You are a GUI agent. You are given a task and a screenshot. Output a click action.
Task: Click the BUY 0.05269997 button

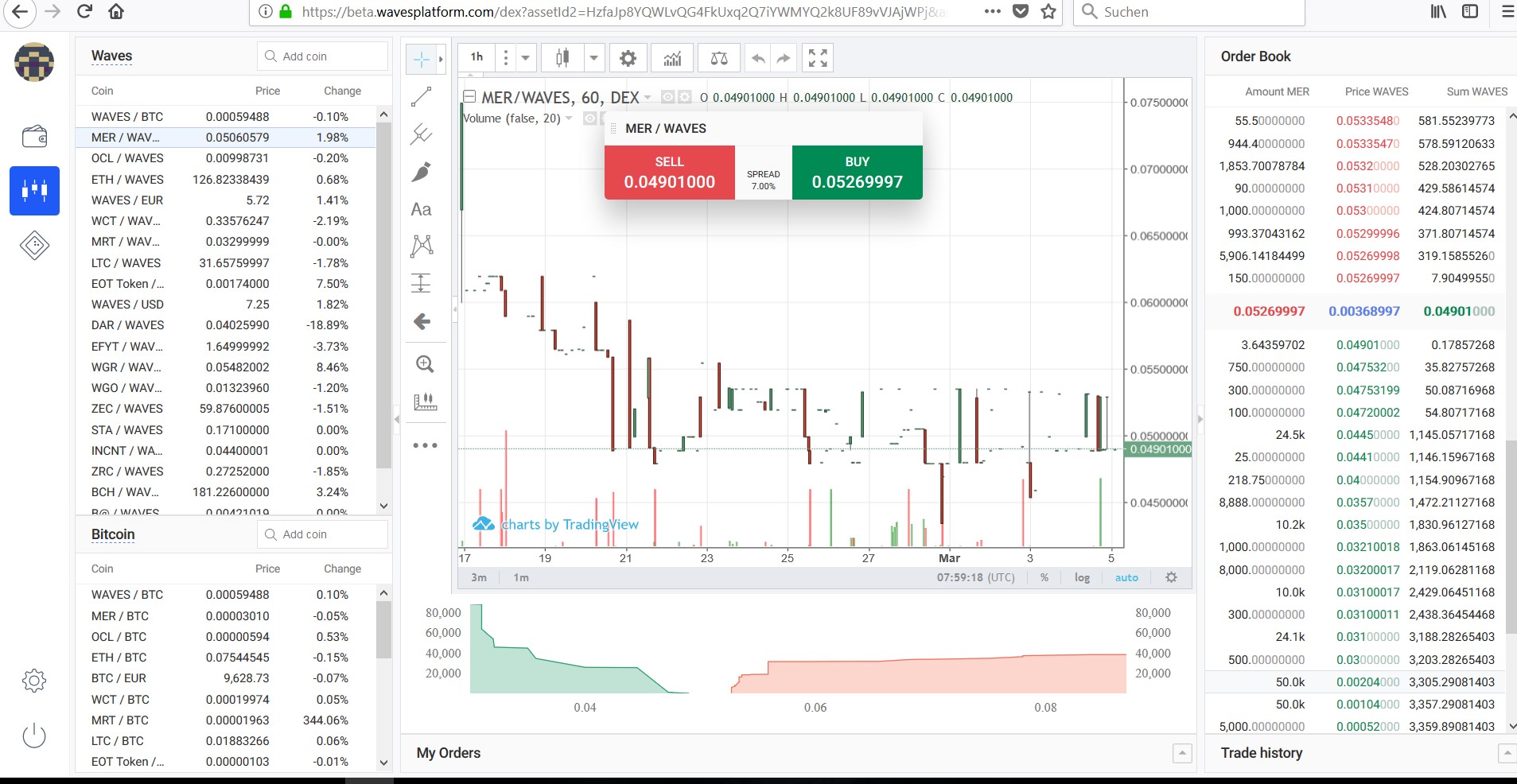point(858,173)
